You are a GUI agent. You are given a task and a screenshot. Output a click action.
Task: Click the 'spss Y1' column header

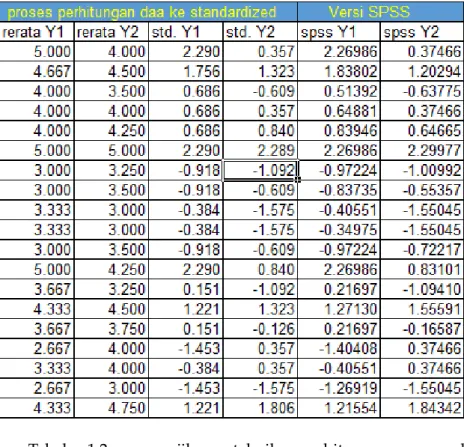coord(339,32)
